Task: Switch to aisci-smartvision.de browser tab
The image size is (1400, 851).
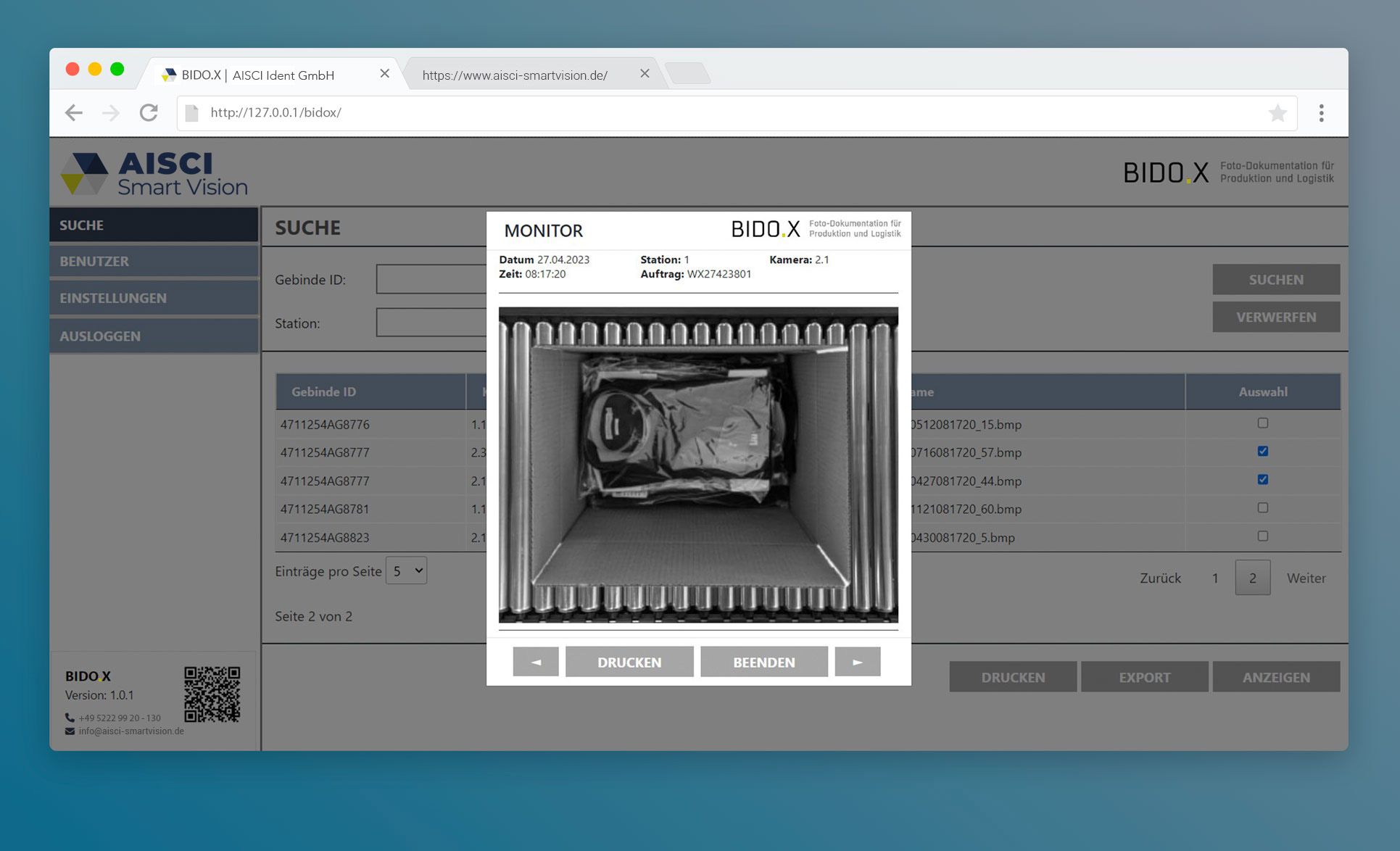Action: 515,75
